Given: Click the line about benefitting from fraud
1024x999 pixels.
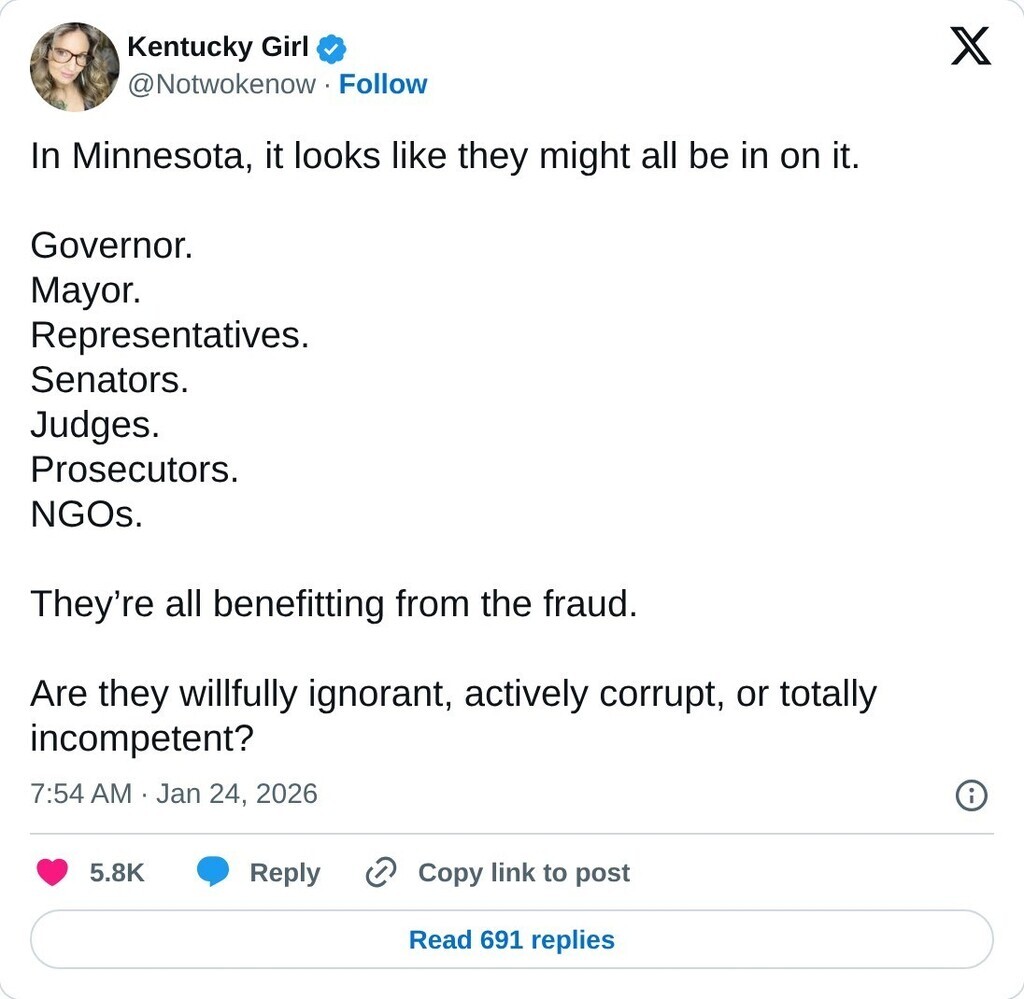Looking at the screenshot, I should coord(333,604).
